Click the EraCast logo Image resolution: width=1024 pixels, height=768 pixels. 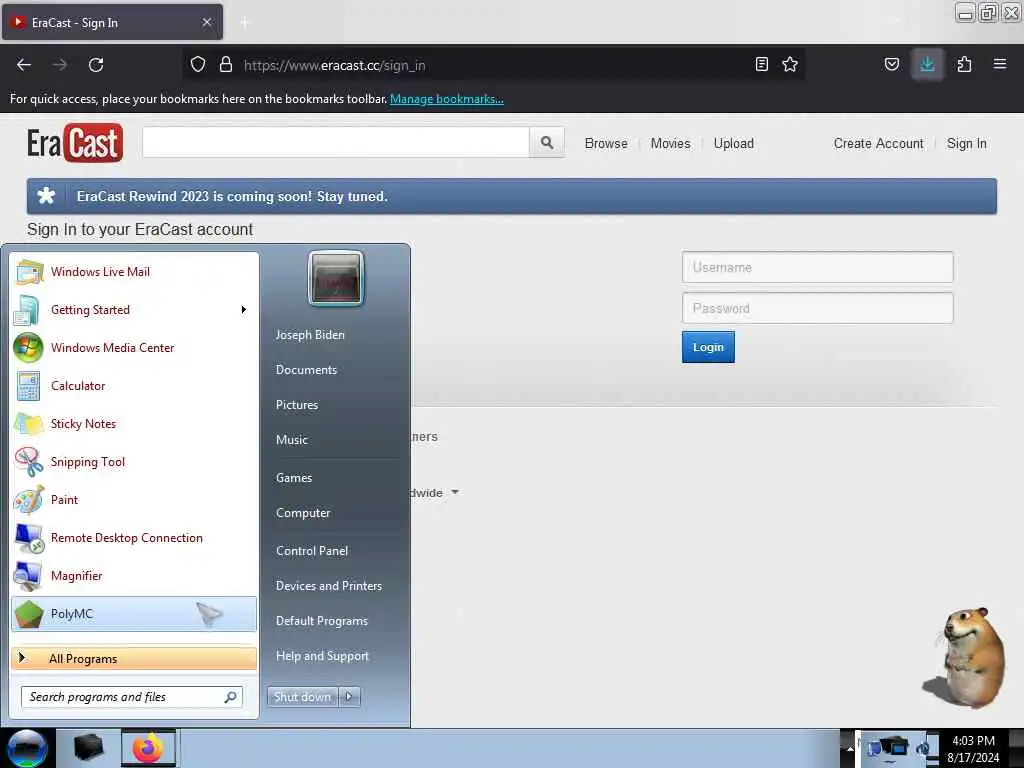click(x=74, y=143)
